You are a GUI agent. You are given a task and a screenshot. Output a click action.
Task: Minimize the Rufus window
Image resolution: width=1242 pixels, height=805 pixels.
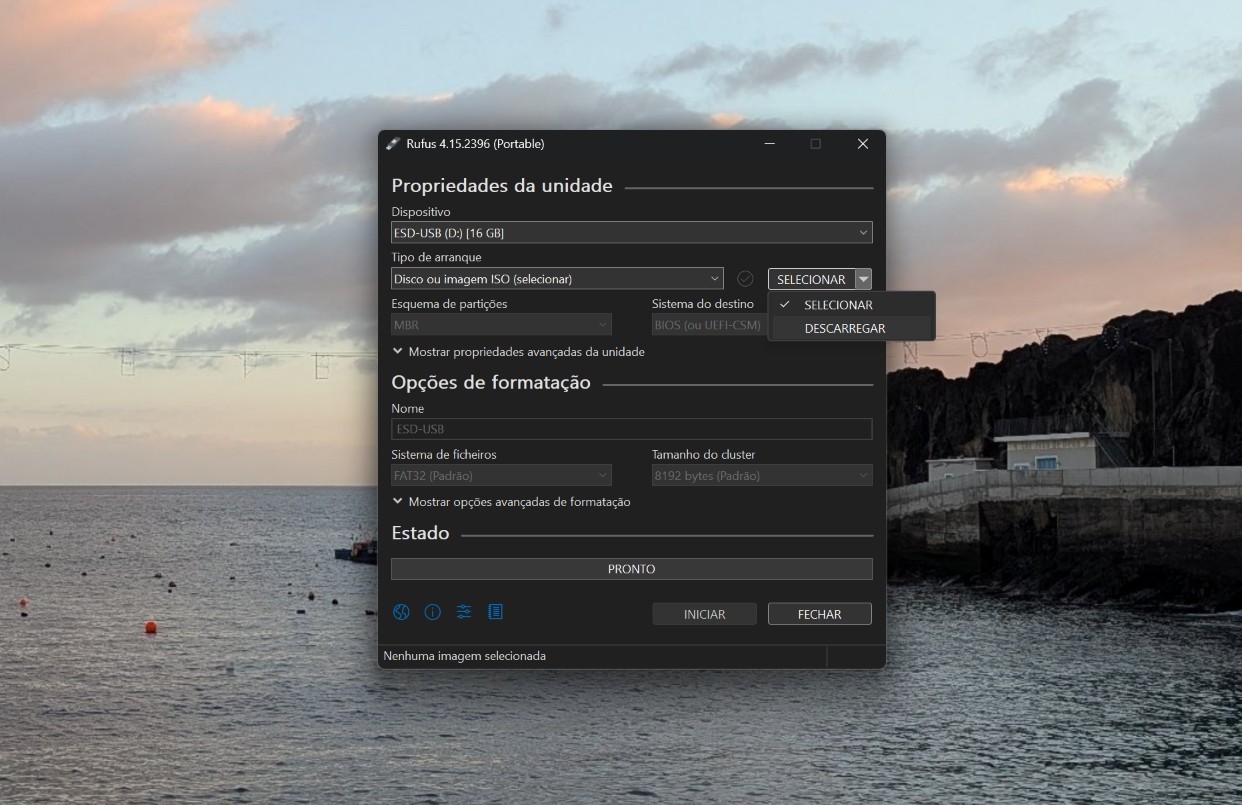(769, 144)
